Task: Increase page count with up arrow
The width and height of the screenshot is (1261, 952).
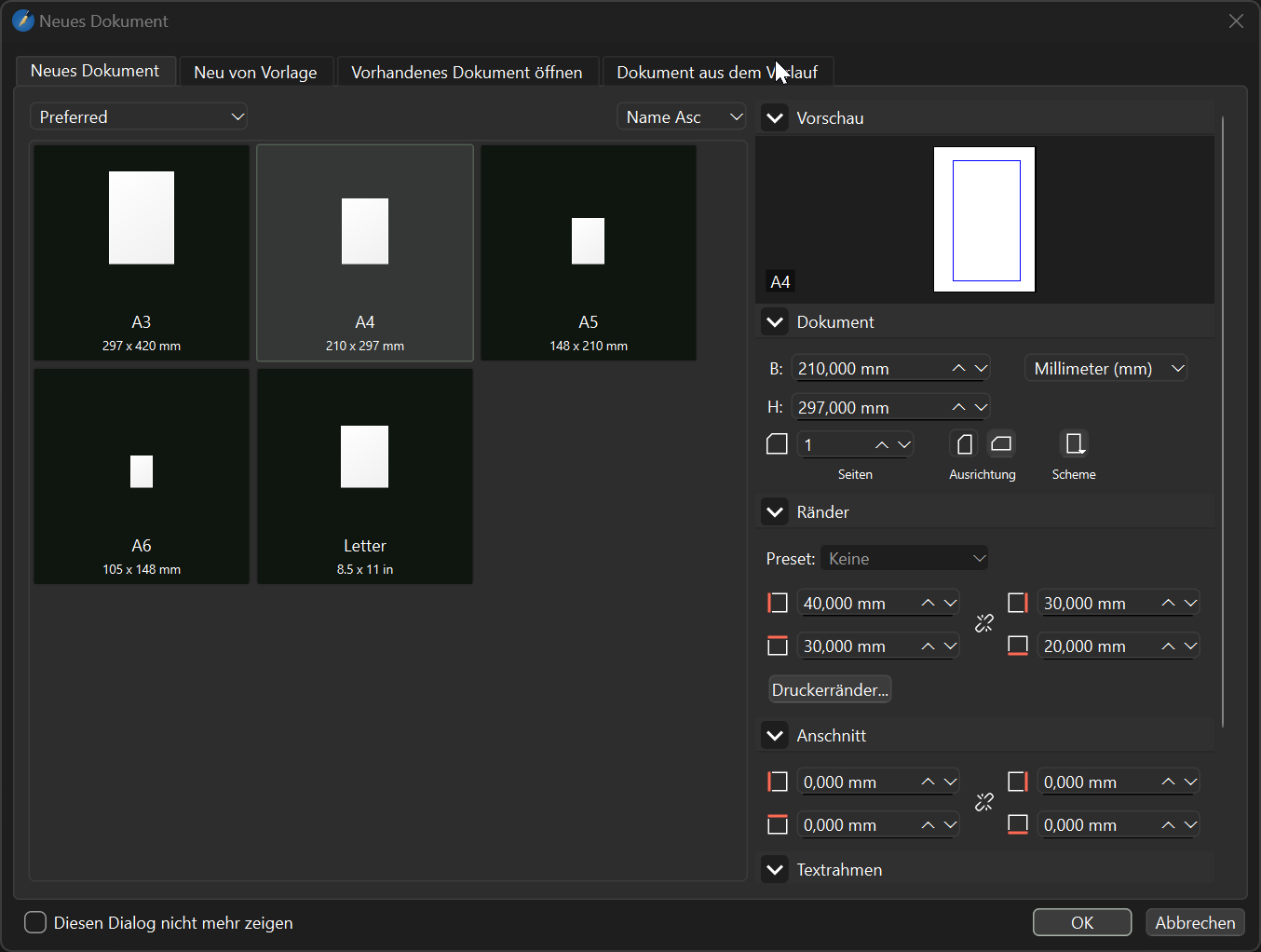Action: (881, 445)
